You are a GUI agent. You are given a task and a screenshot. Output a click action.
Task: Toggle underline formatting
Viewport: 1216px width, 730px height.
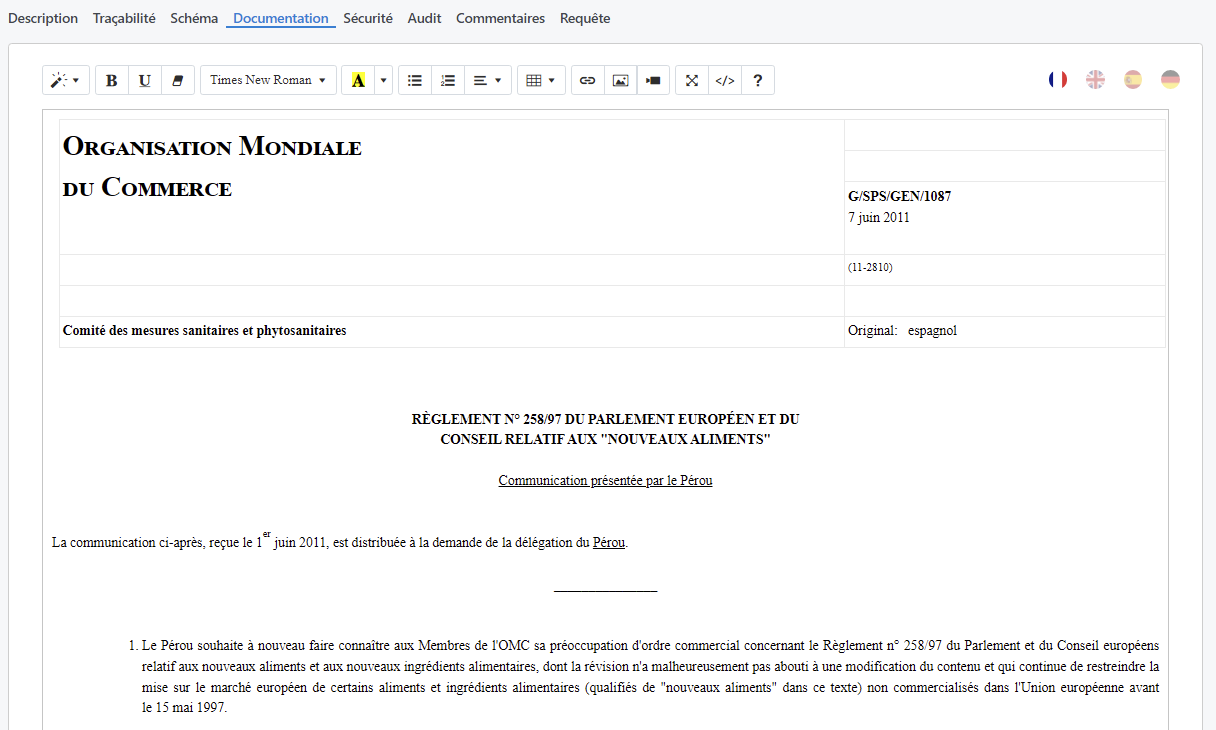pyautogui.click(x=145, y=80)
